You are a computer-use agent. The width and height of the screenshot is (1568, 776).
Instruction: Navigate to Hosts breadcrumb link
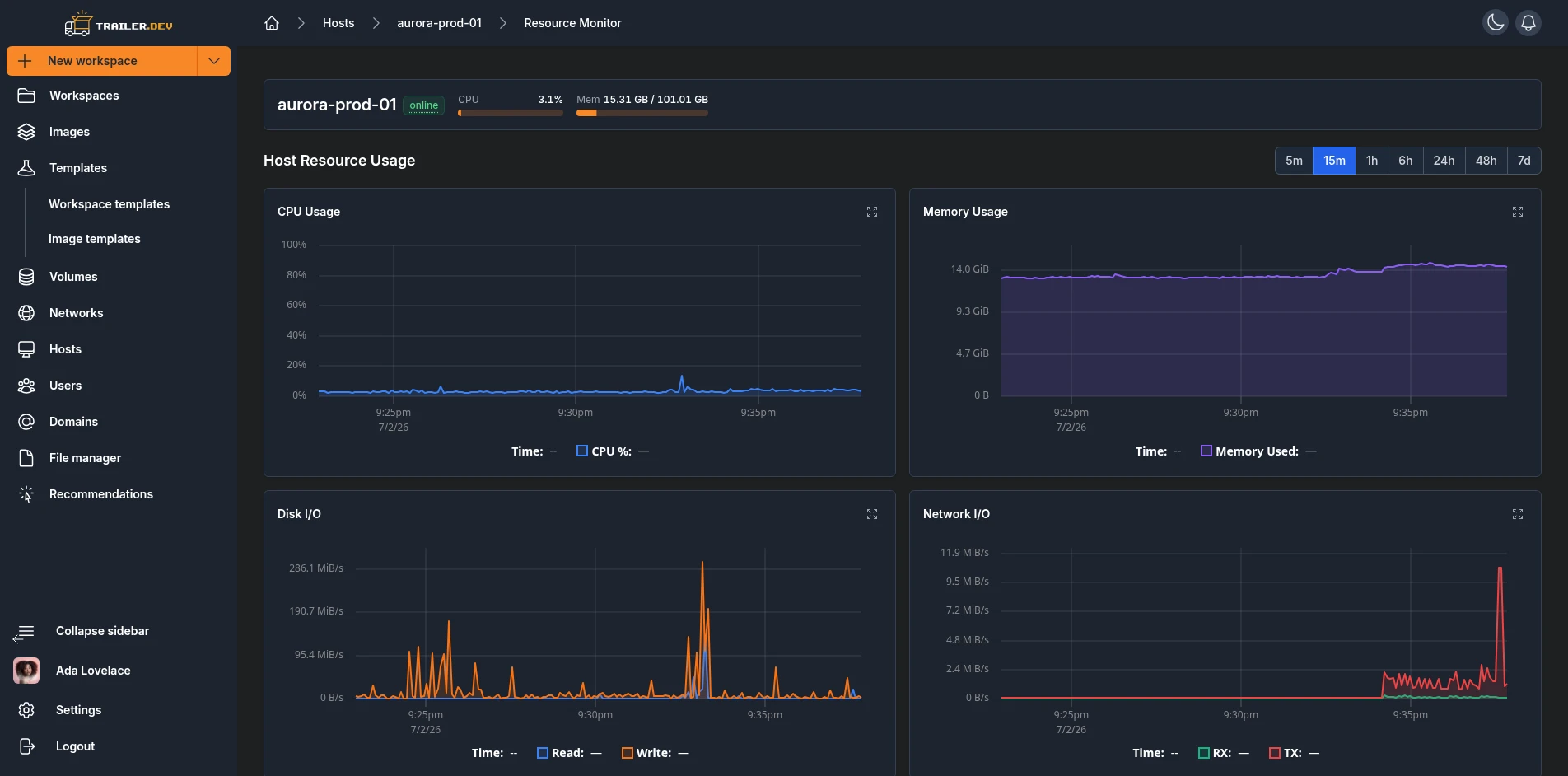pyautogui.click(x=338, y=23)
